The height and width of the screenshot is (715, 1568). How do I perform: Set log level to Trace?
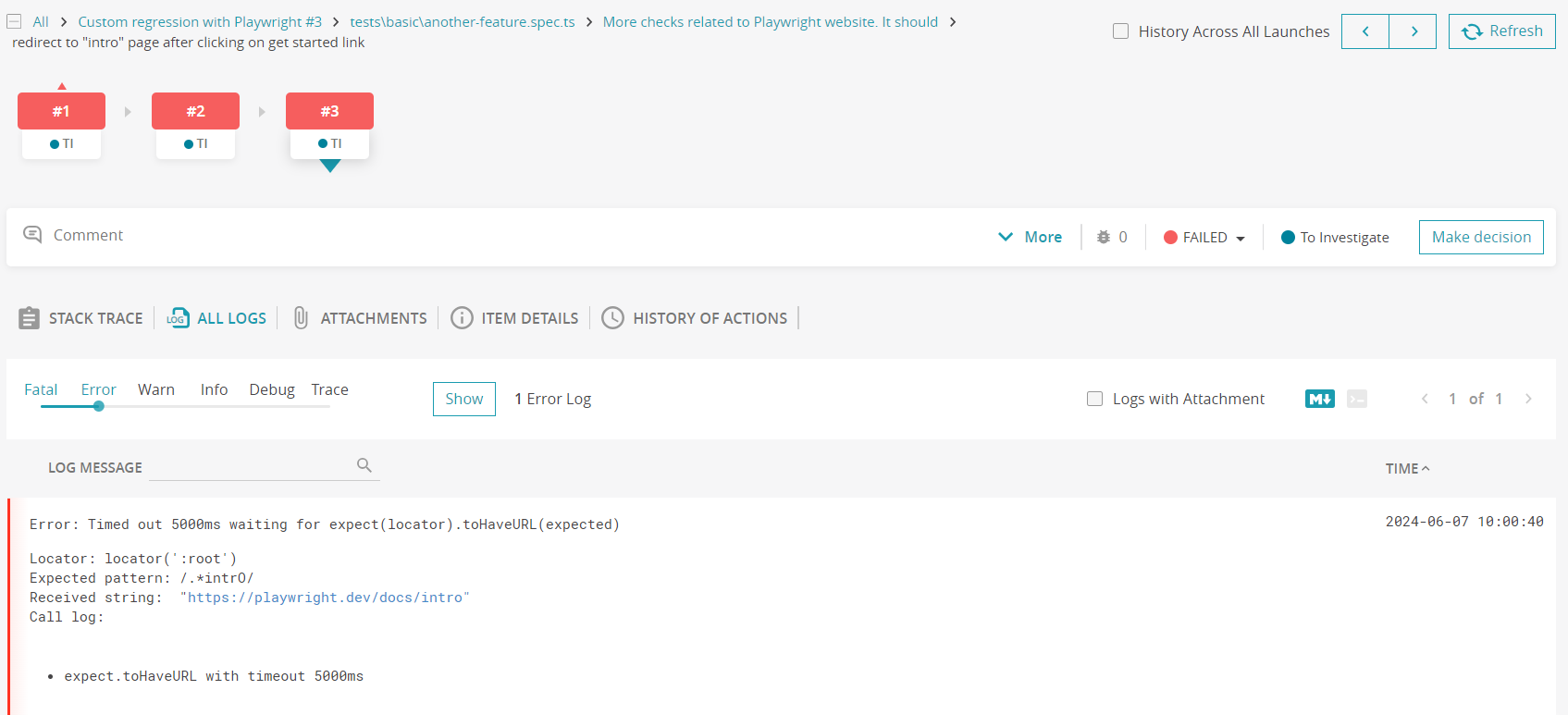(x=329, y=389)
